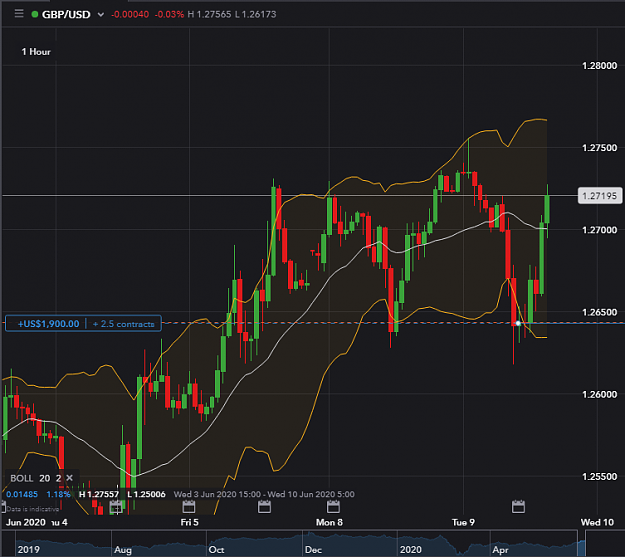Click the Wed 10 date axis label

coord(597,522)
